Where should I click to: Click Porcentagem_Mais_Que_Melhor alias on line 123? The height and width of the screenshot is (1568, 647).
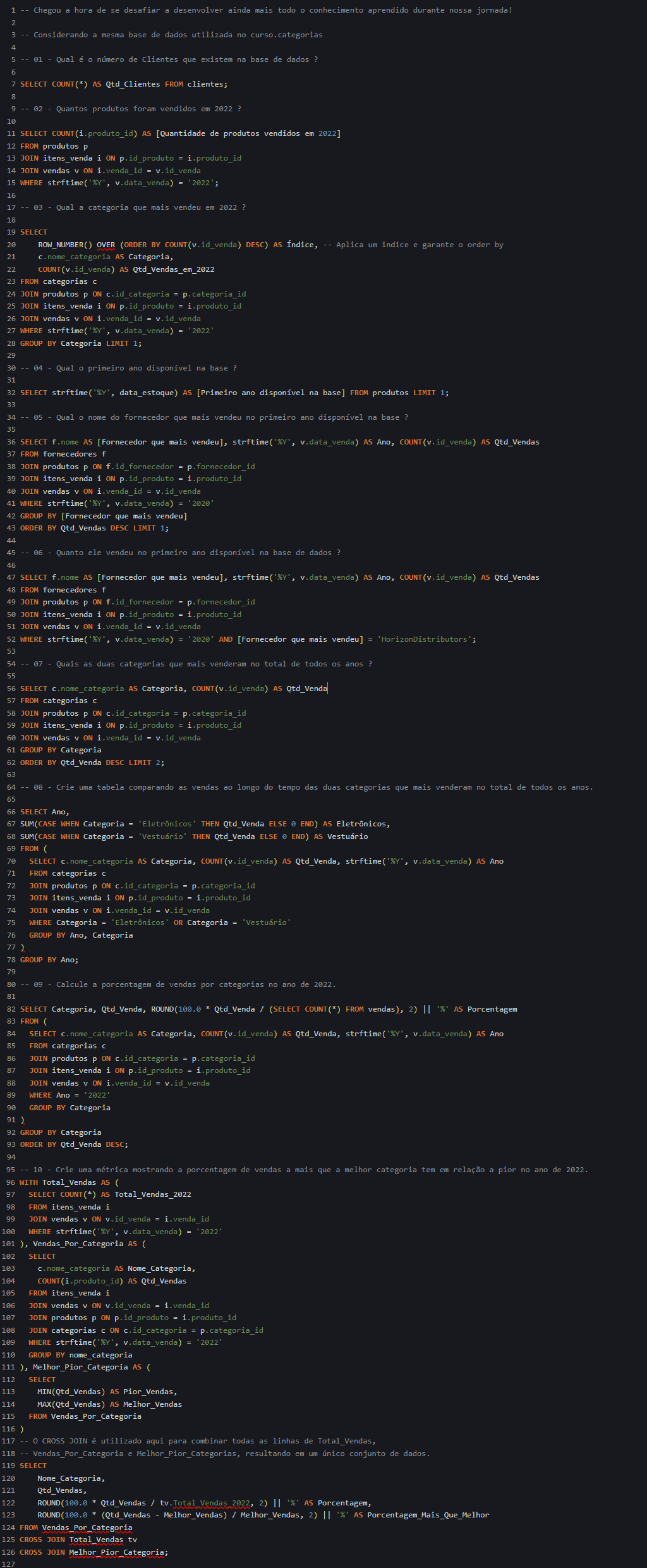click(x=428, y=1515)
